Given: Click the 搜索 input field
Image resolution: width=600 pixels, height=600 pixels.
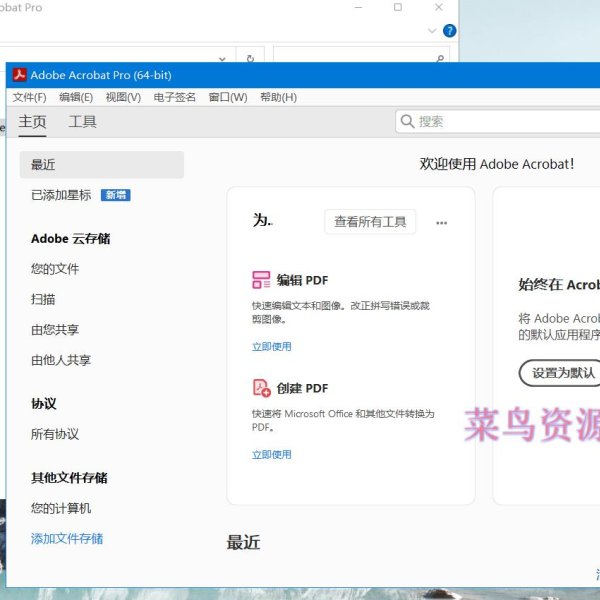Looking at the screenshot, I should pos(497,122).
